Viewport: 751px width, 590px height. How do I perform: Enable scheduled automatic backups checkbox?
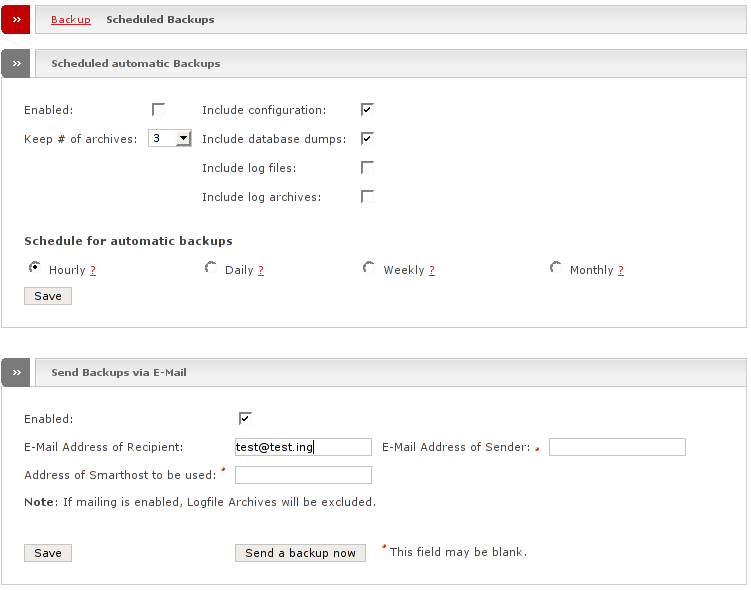(158, 109)
